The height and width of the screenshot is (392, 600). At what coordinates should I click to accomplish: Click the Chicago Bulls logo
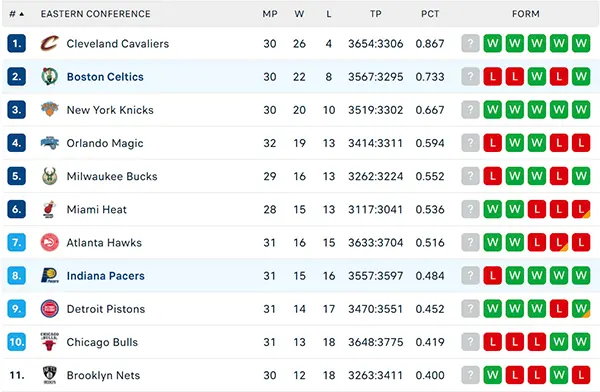coord(50,342)
